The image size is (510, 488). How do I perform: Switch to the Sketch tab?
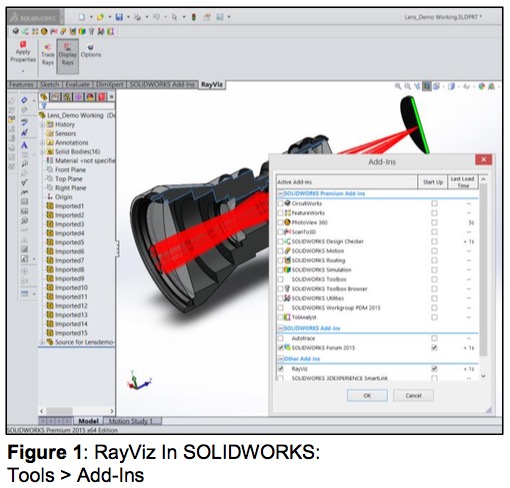(49, 85)
